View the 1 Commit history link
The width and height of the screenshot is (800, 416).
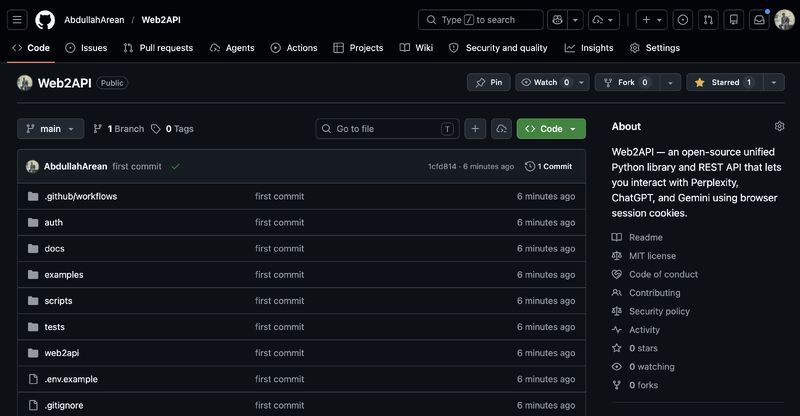tap(548, 166)
